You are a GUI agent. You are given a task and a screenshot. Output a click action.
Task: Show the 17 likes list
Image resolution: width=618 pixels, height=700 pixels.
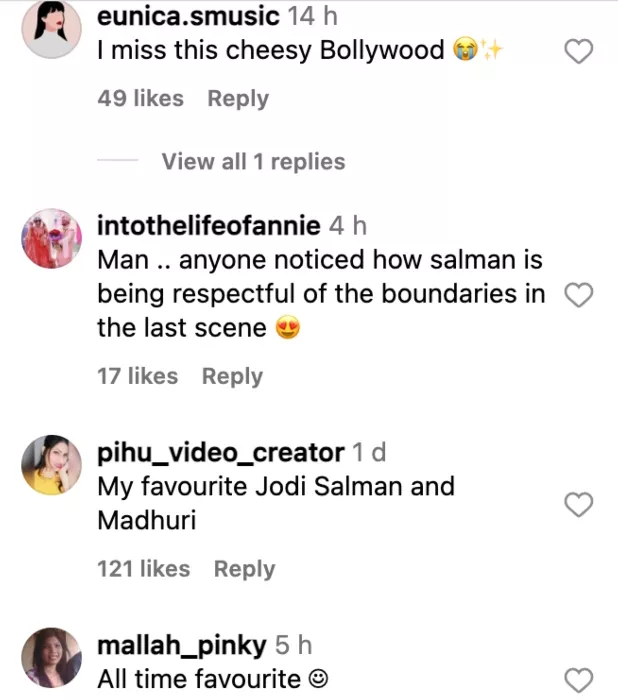point(137,377)
